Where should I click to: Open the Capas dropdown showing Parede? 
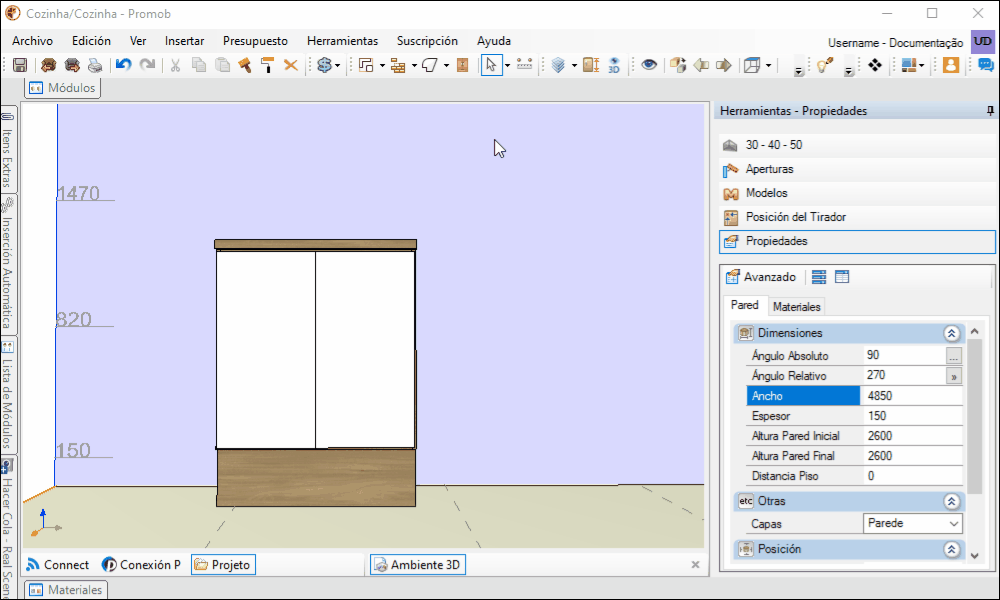(913, 523)
